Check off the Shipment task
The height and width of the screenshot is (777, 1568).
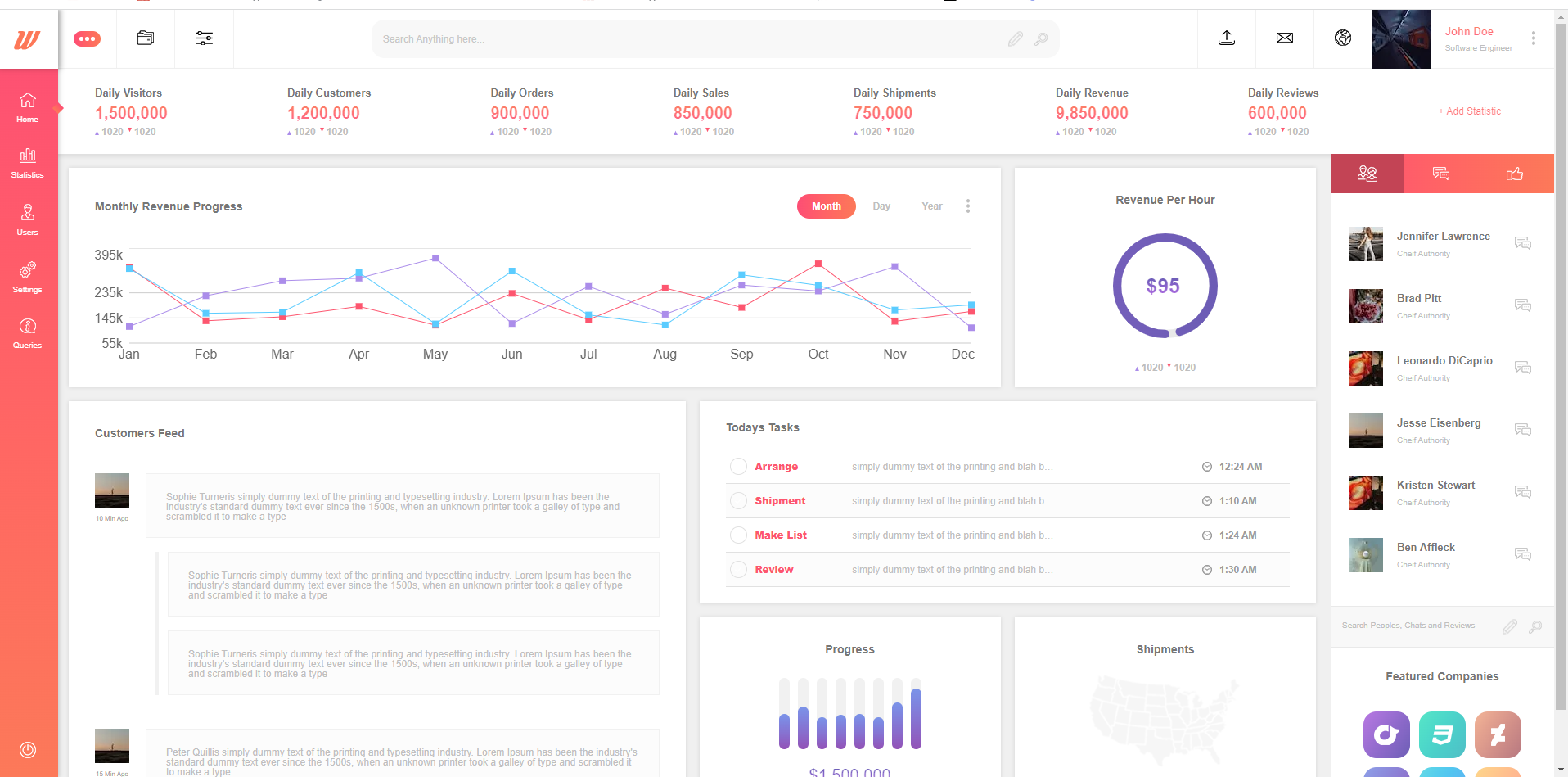pos(738,500)
